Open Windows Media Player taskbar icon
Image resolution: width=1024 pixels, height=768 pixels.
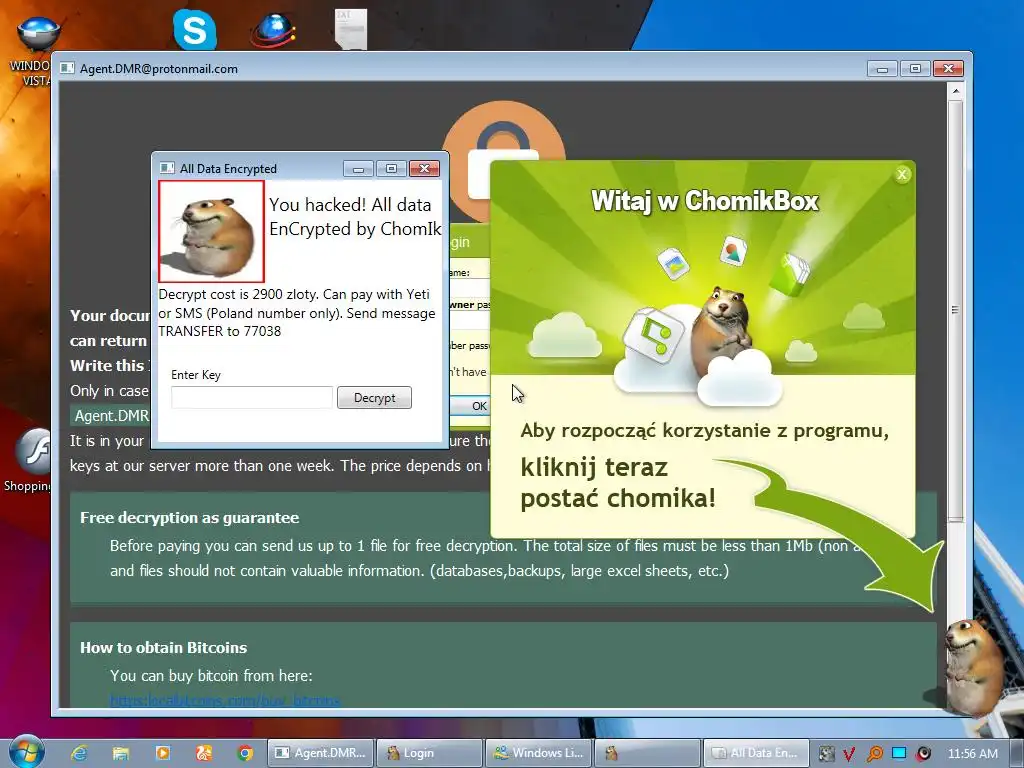163,753
